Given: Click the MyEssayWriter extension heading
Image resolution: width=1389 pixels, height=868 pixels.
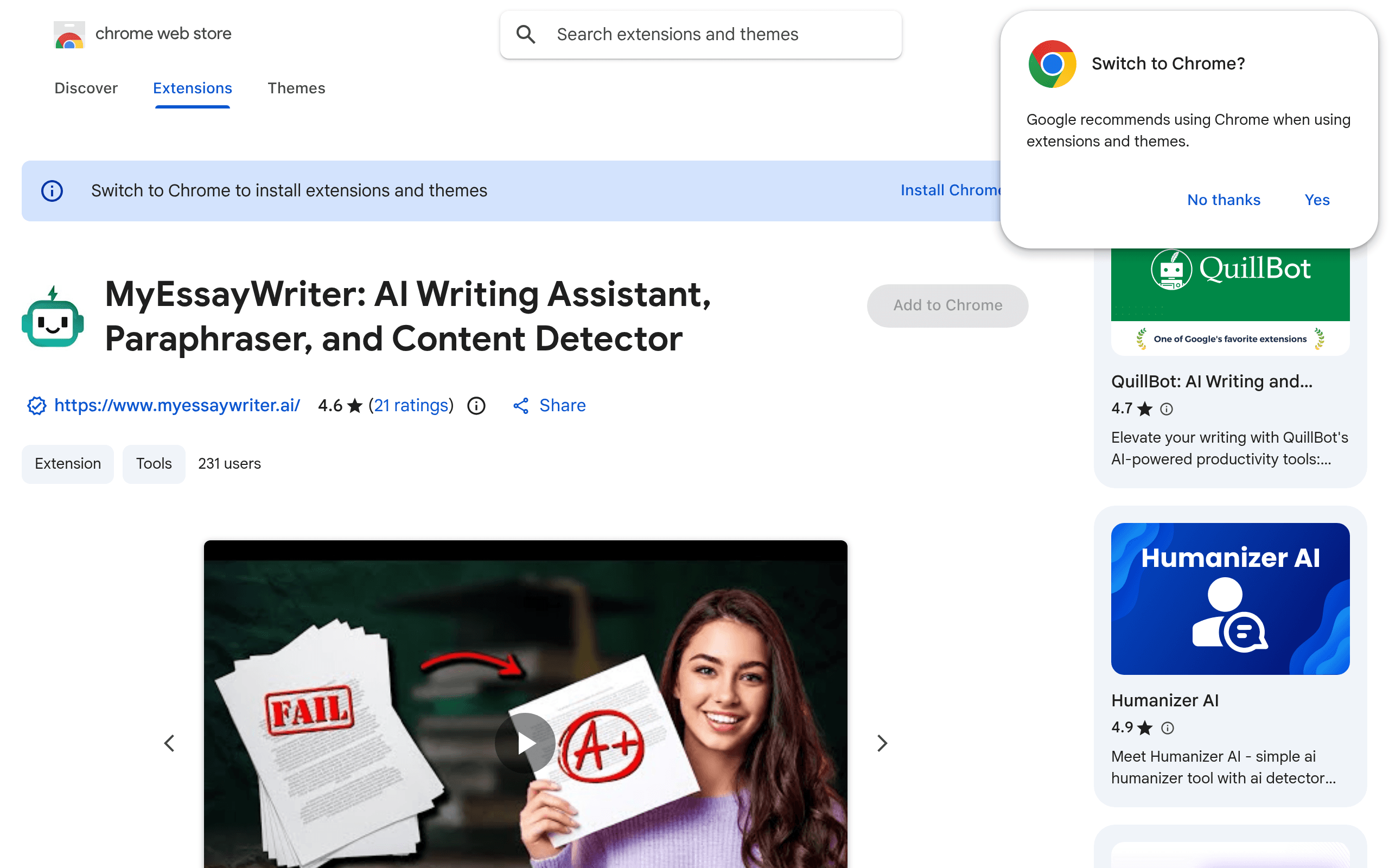Looking at the screenshot, I should click(408, 316).
